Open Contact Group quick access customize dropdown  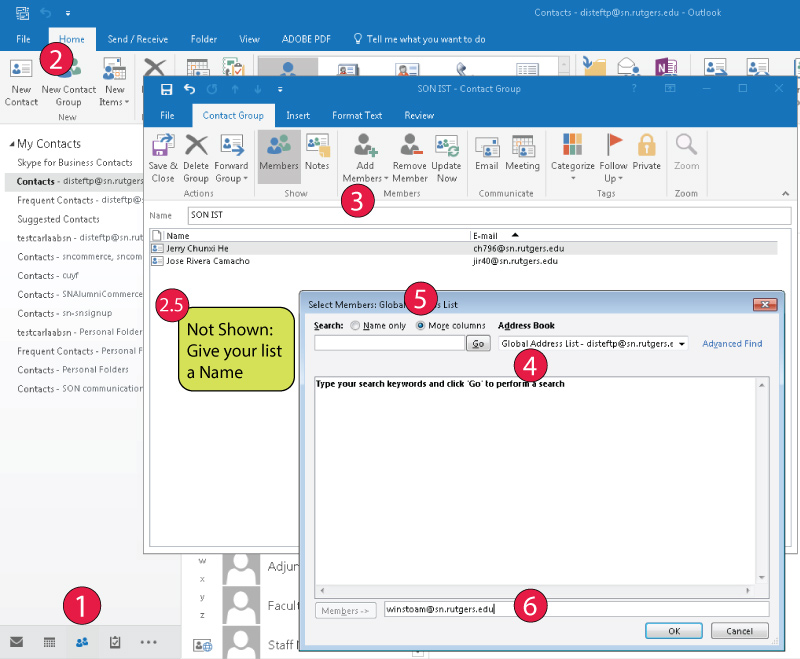point(280,89)
